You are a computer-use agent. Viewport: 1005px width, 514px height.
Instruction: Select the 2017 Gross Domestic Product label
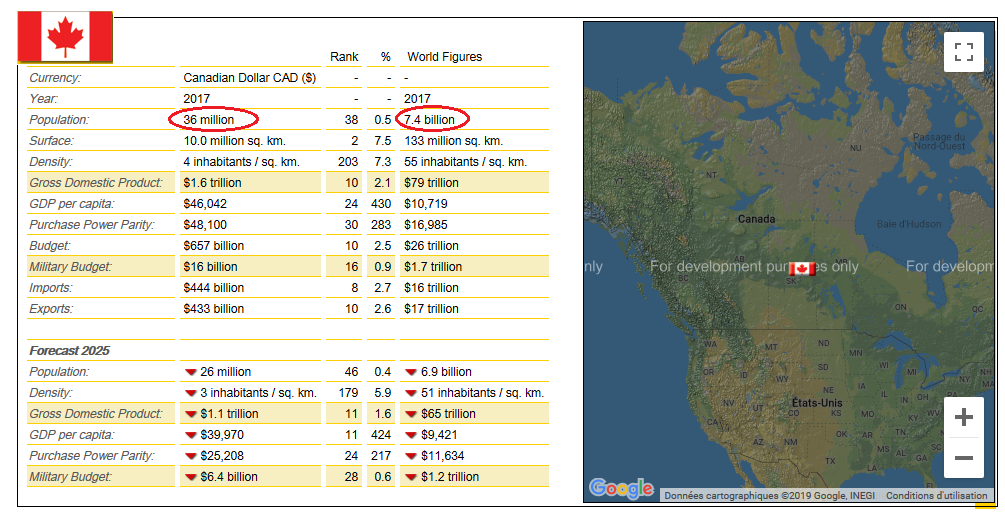pyautogui.click(x=96, y=183)
